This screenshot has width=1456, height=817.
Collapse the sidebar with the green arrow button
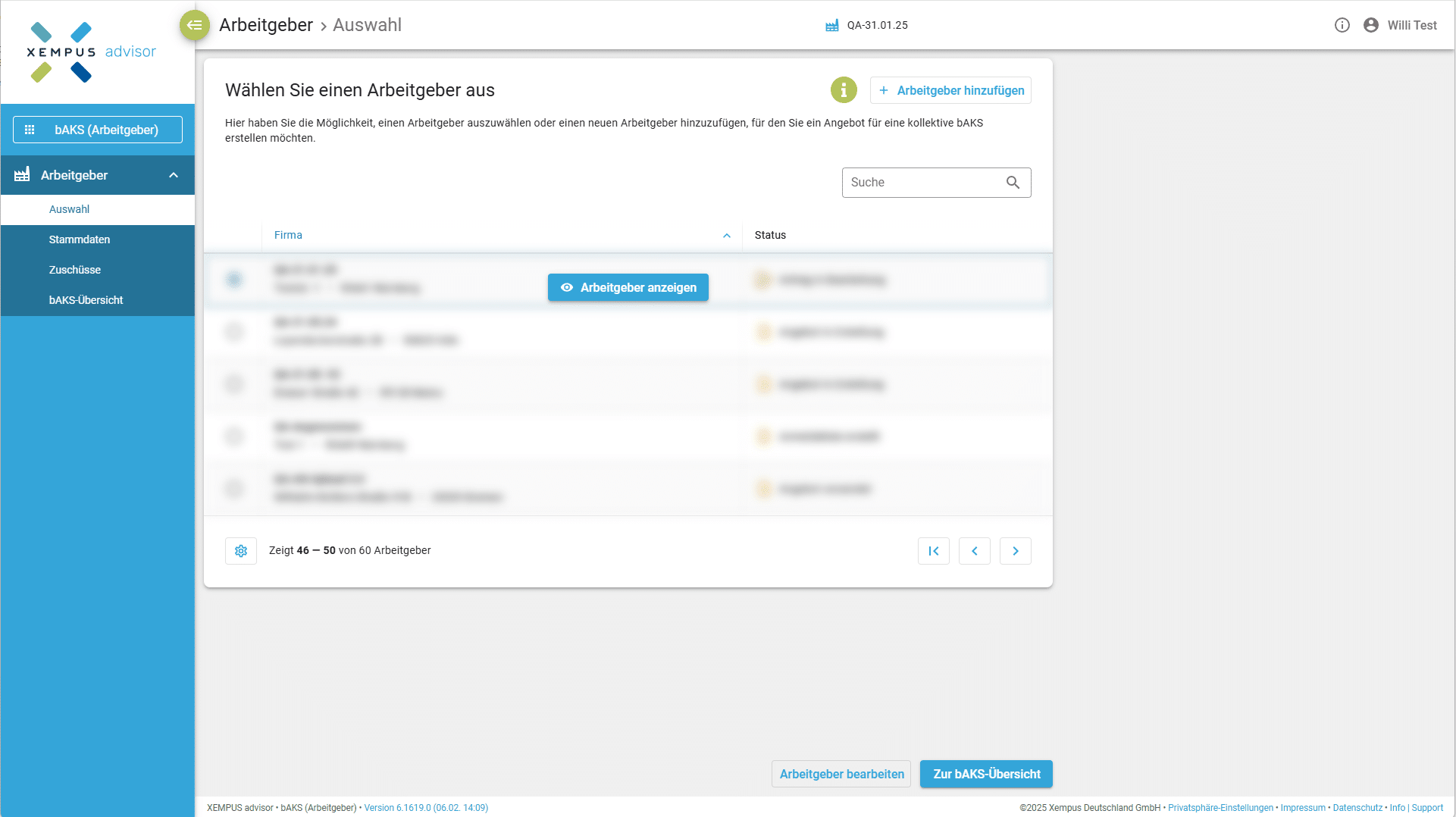tap(195, 25)
